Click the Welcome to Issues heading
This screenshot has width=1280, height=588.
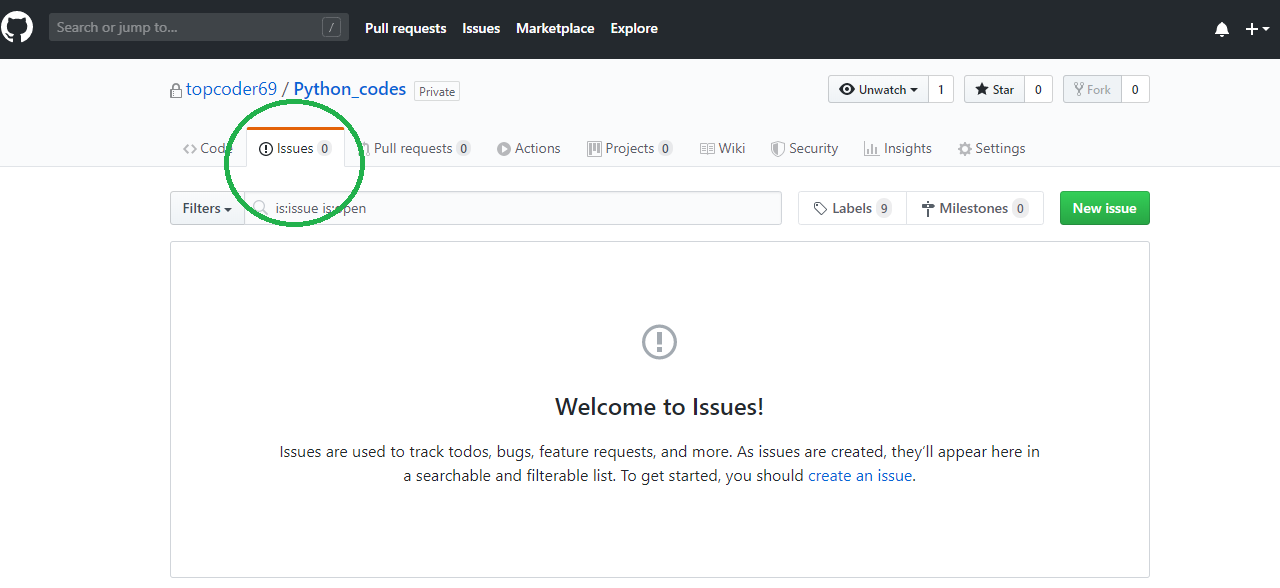[x=660, y=407]
